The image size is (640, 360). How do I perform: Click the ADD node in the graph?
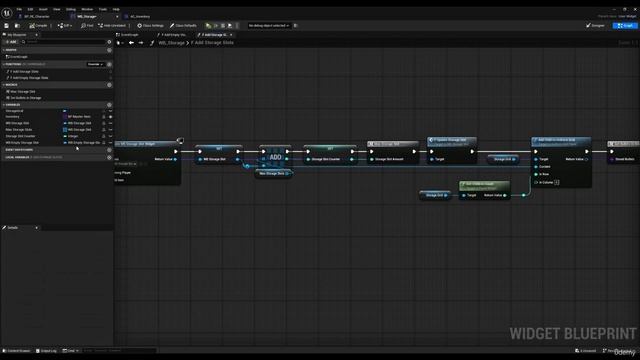tap(276, 157)
